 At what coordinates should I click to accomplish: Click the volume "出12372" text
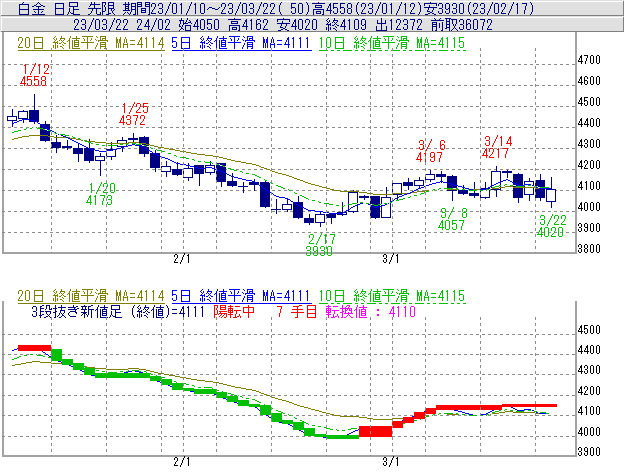[399, 25]
